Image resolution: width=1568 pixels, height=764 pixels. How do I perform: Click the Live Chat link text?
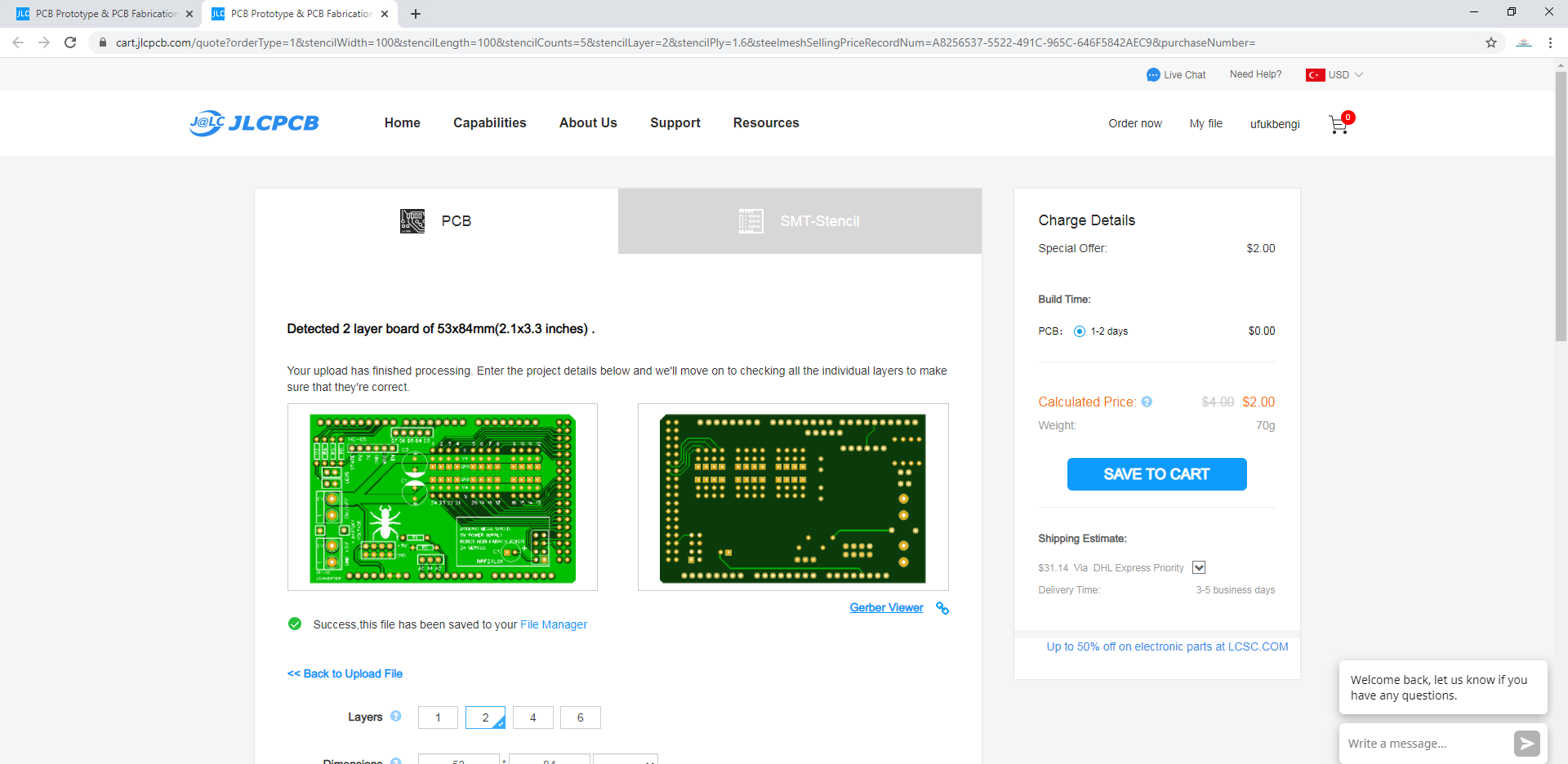1185,75
